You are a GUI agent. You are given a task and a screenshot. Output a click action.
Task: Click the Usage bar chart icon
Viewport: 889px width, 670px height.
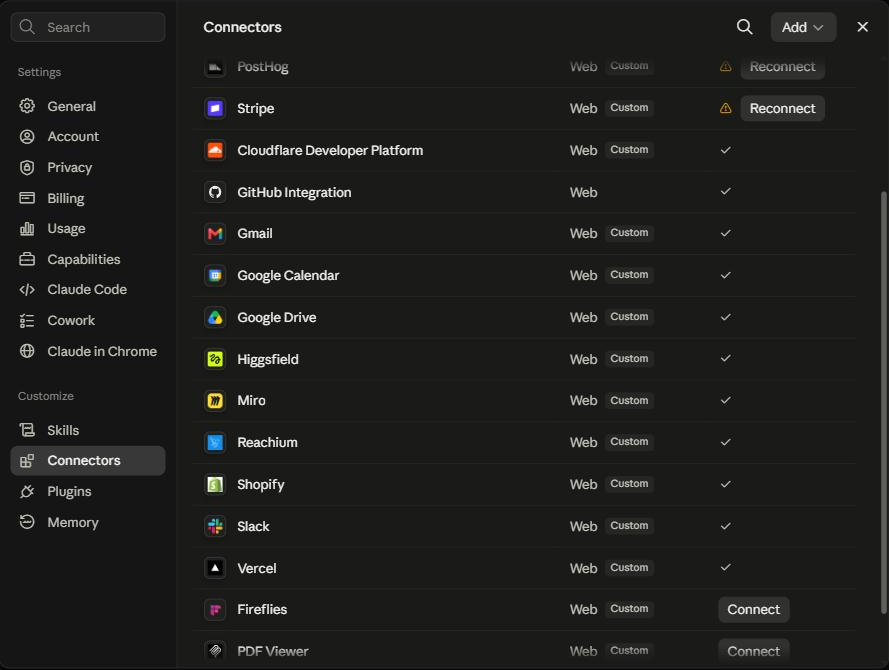click(27, 228)
